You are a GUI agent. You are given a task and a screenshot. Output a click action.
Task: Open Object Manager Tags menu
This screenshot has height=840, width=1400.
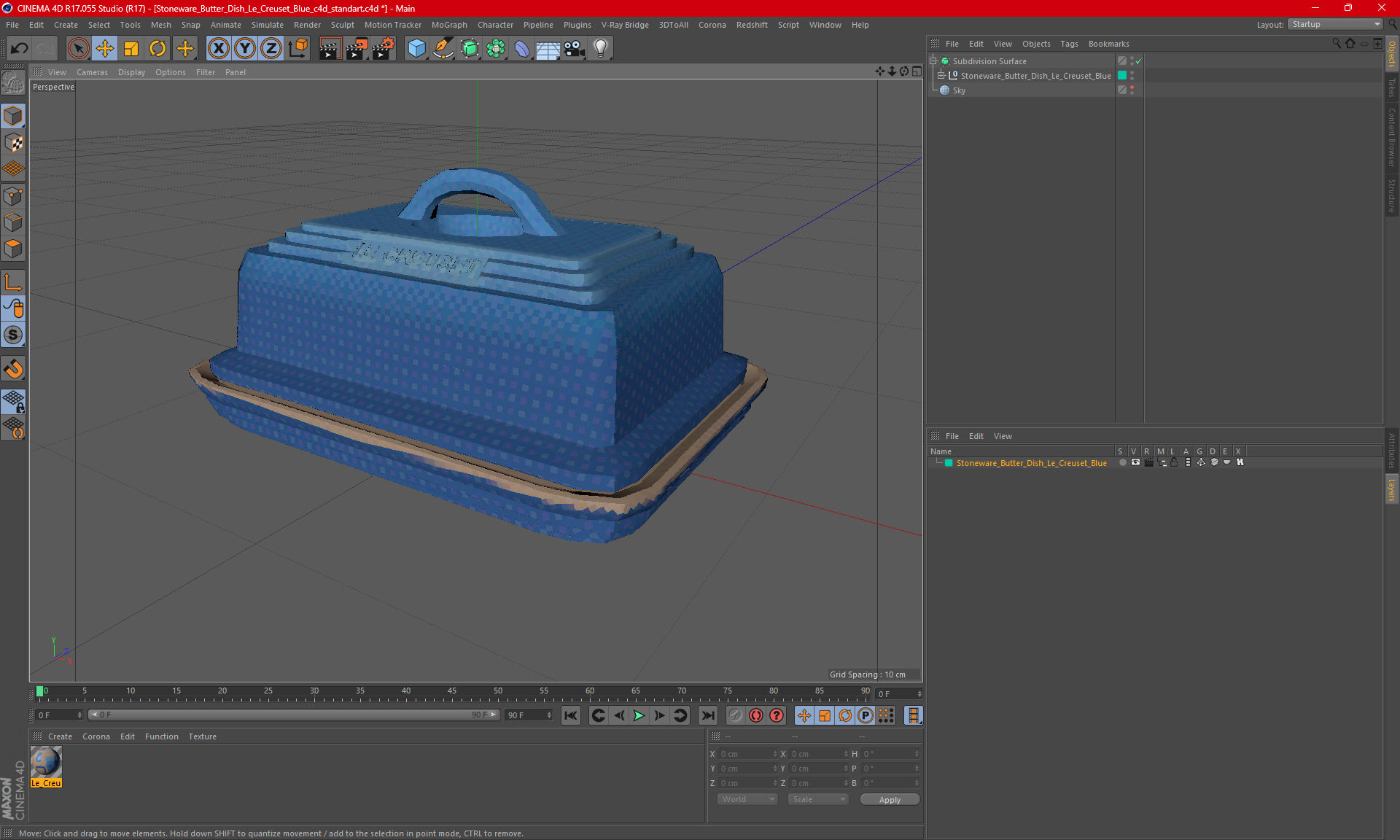pos(1069,44)
